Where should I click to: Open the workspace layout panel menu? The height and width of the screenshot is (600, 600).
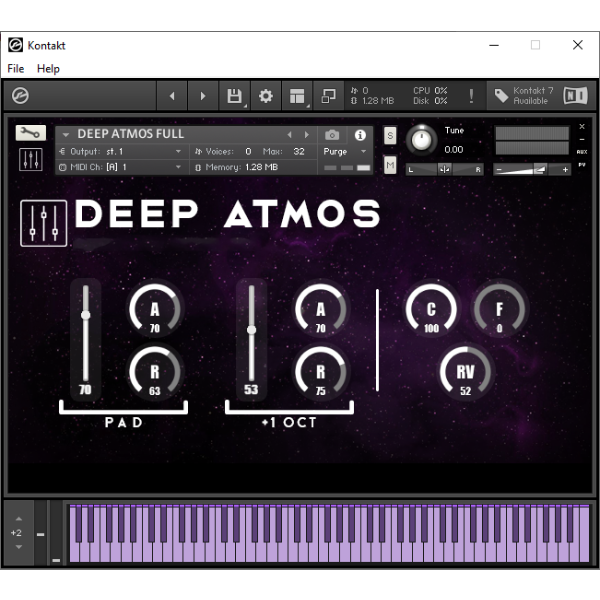tap(297, 96)
